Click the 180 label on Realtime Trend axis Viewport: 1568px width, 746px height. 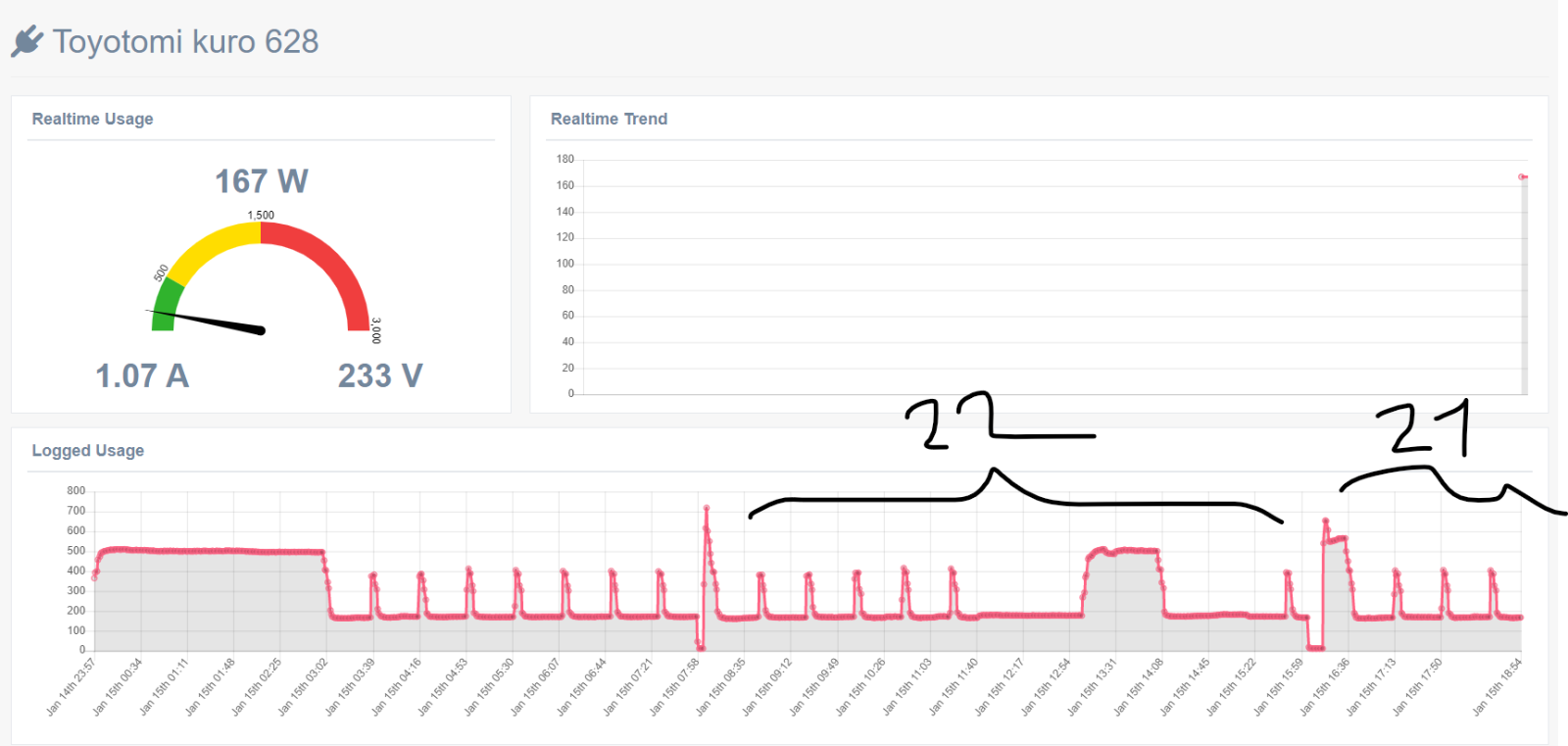(x=565, y=159)
